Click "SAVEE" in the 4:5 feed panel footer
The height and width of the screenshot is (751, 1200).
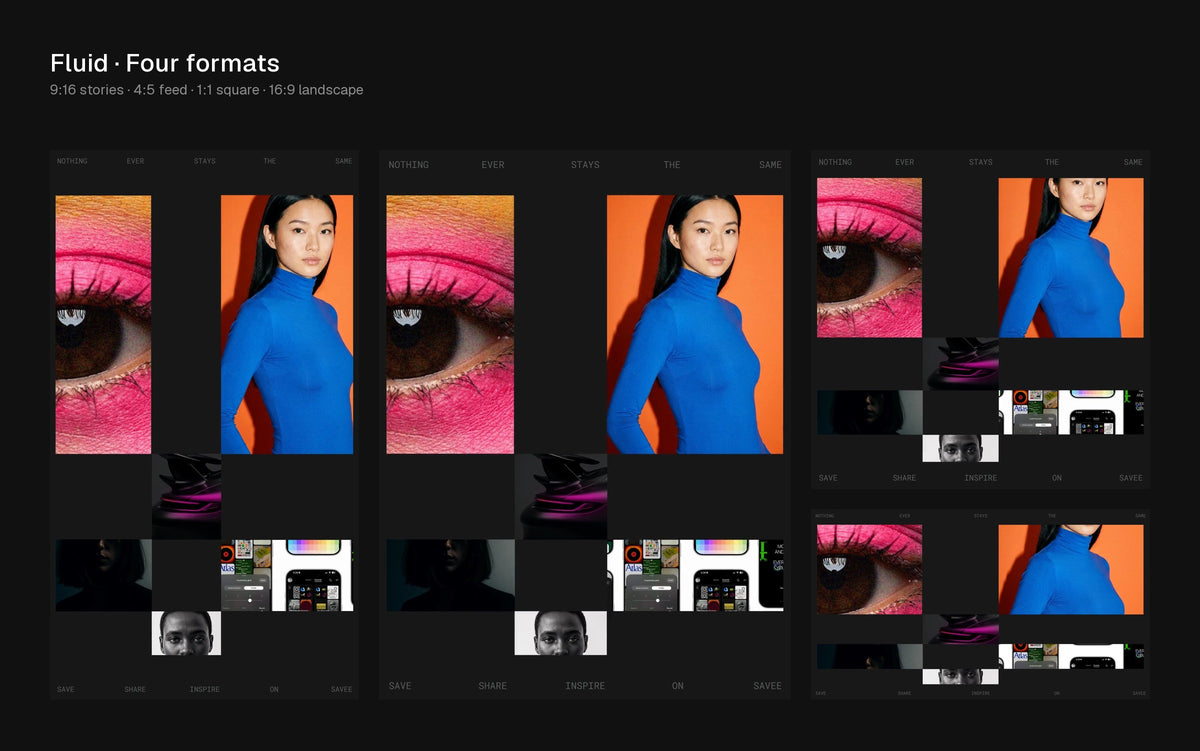coord(768,686)
